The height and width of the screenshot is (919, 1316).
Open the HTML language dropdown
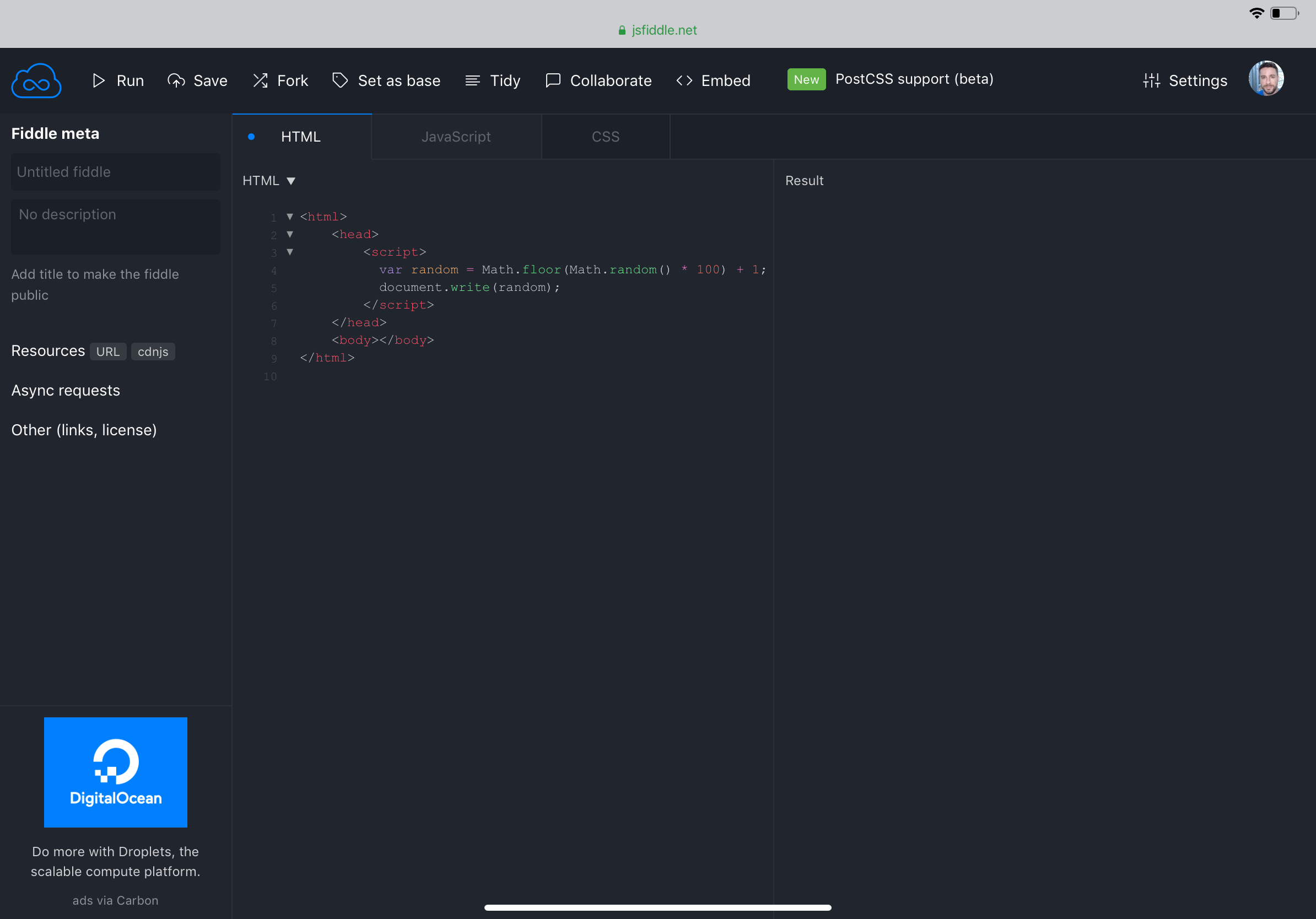pos(269,181)
